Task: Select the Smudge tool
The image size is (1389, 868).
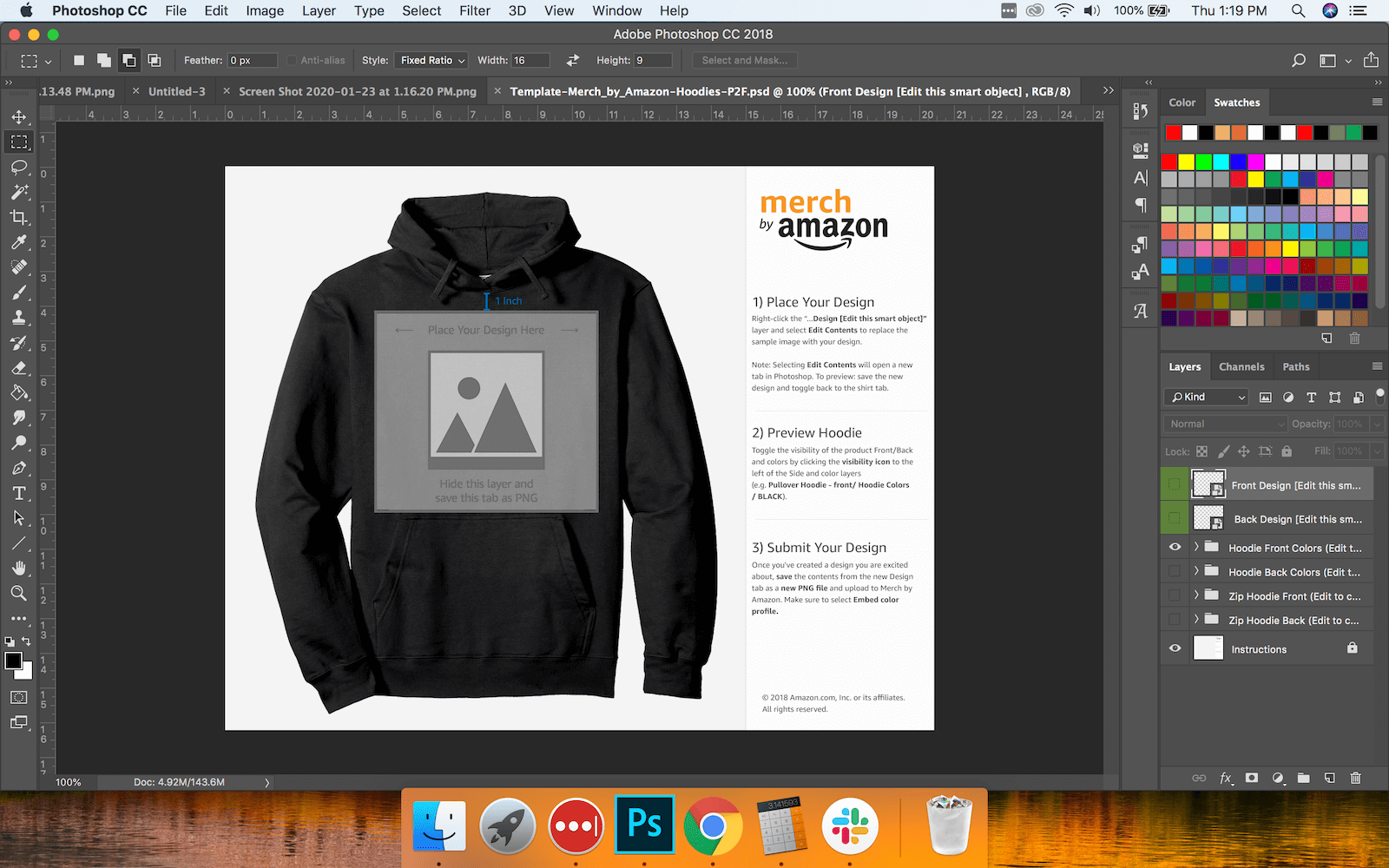Action: tap(19, 418)
